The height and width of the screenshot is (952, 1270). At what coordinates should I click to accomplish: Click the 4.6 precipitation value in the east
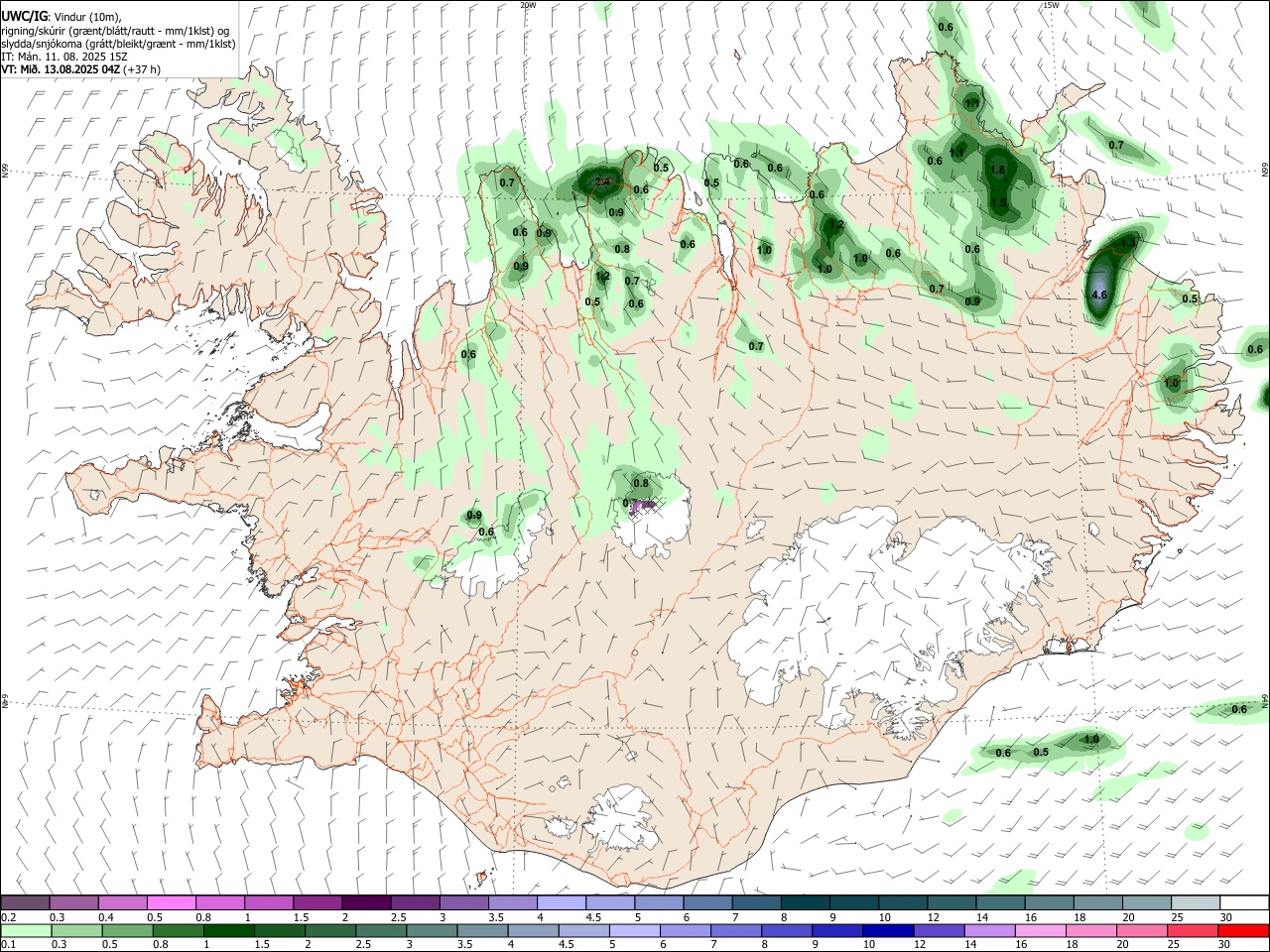[x=1098, y=296]
